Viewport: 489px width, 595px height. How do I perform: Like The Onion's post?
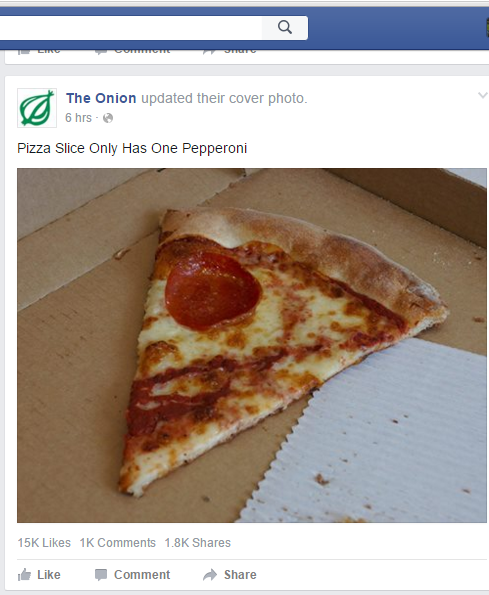pos(39,575)
